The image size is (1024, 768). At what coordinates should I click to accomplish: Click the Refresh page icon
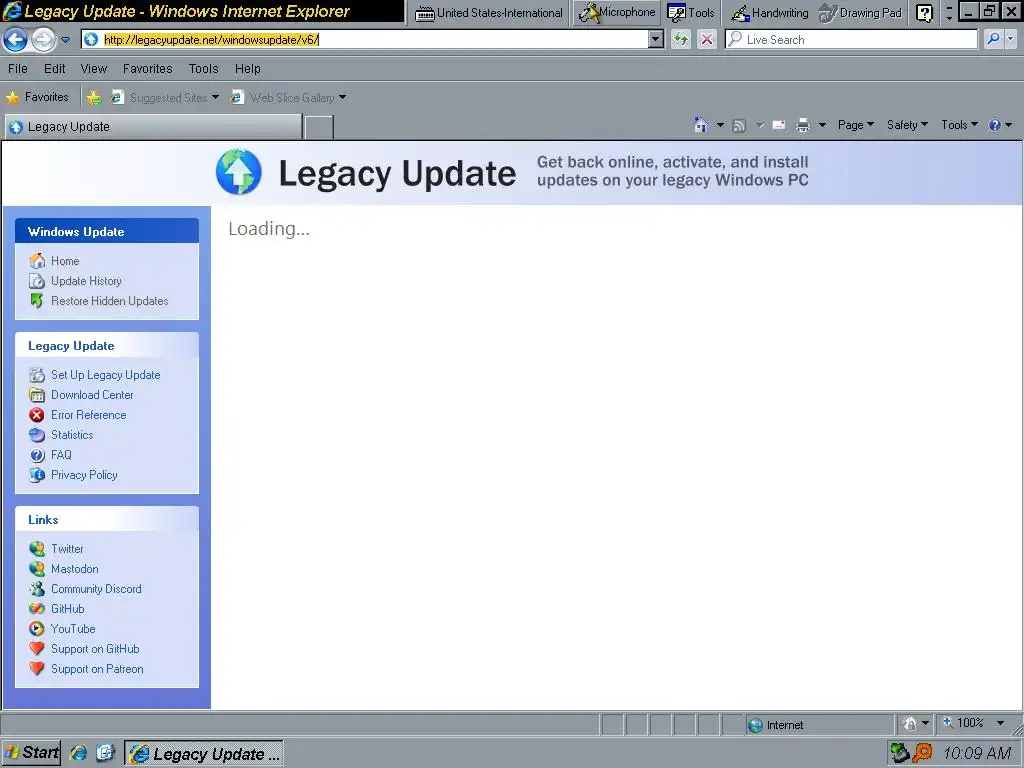[681, 40]
